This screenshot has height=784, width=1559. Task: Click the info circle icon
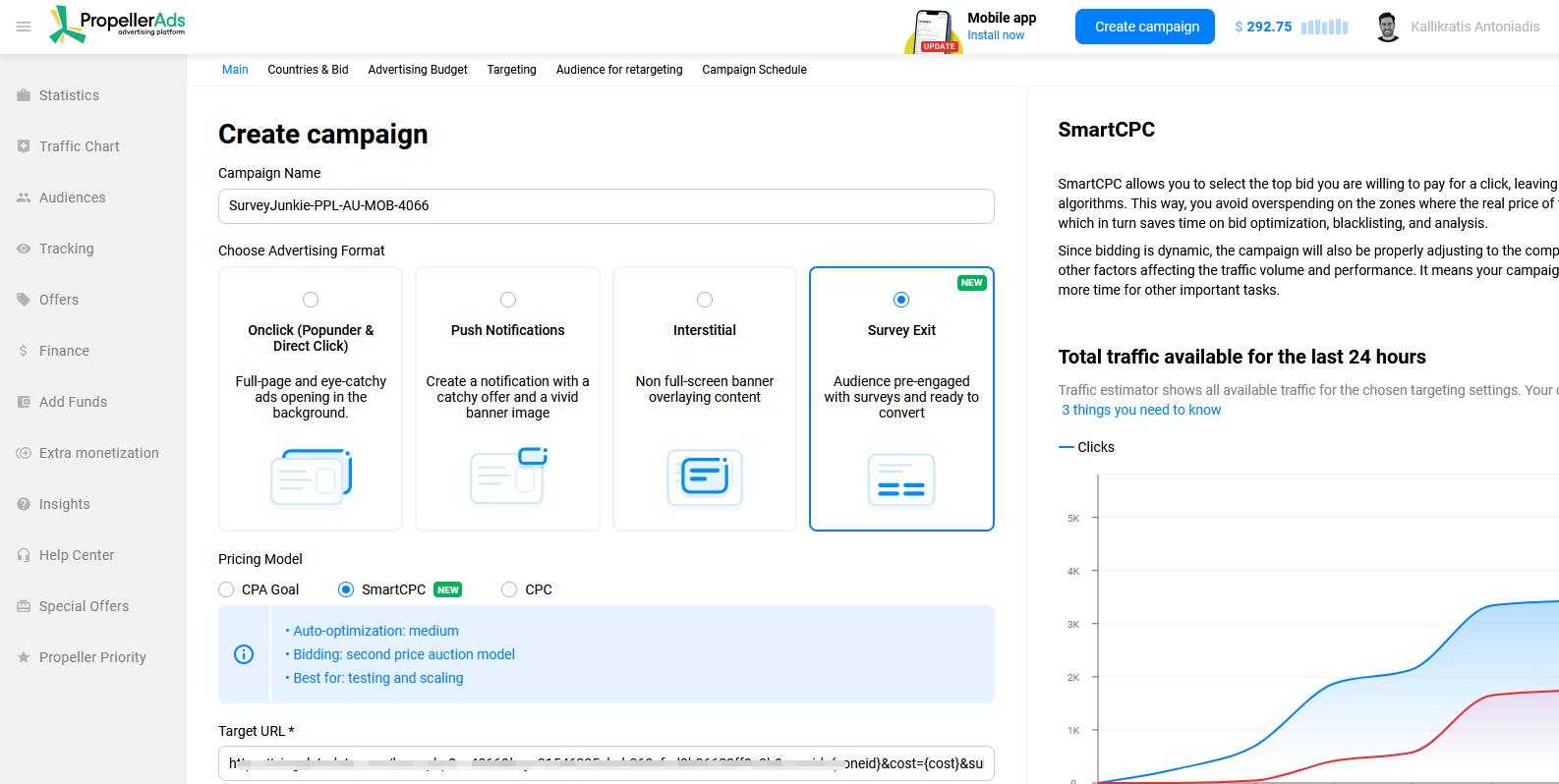244,654
